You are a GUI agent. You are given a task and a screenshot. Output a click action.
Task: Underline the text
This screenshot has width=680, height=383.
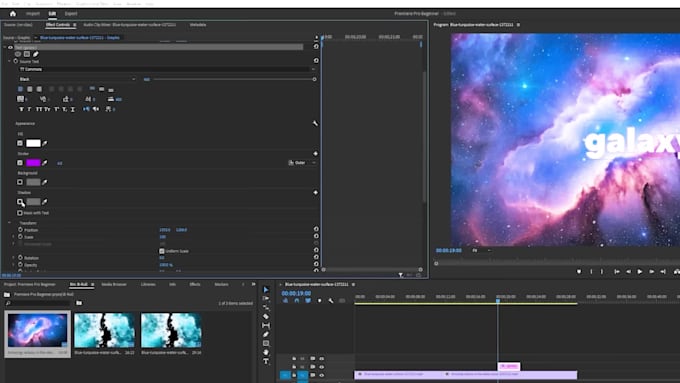72,109
